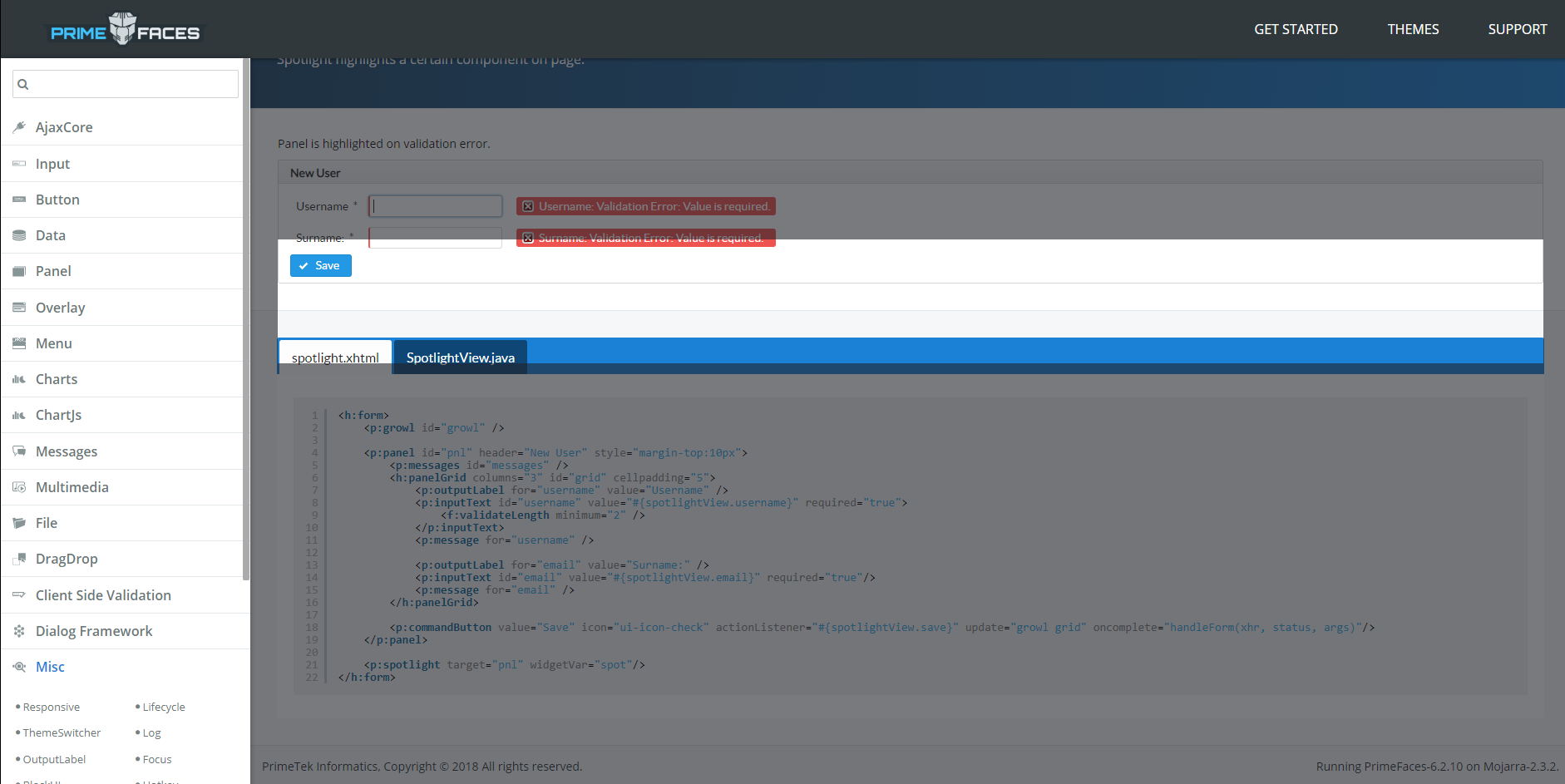Open the THEMES menu in the header

point(1413,28)
